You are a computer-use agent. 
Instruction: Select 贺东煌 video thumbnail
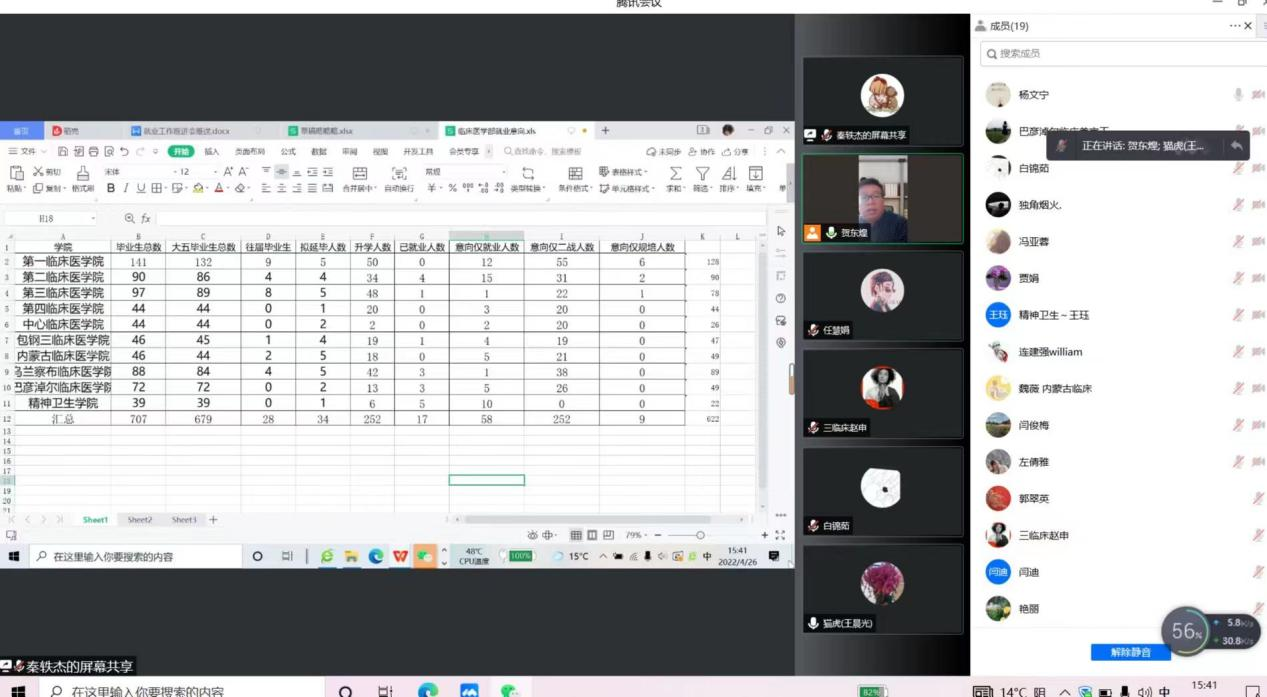(x=883, y=199)
